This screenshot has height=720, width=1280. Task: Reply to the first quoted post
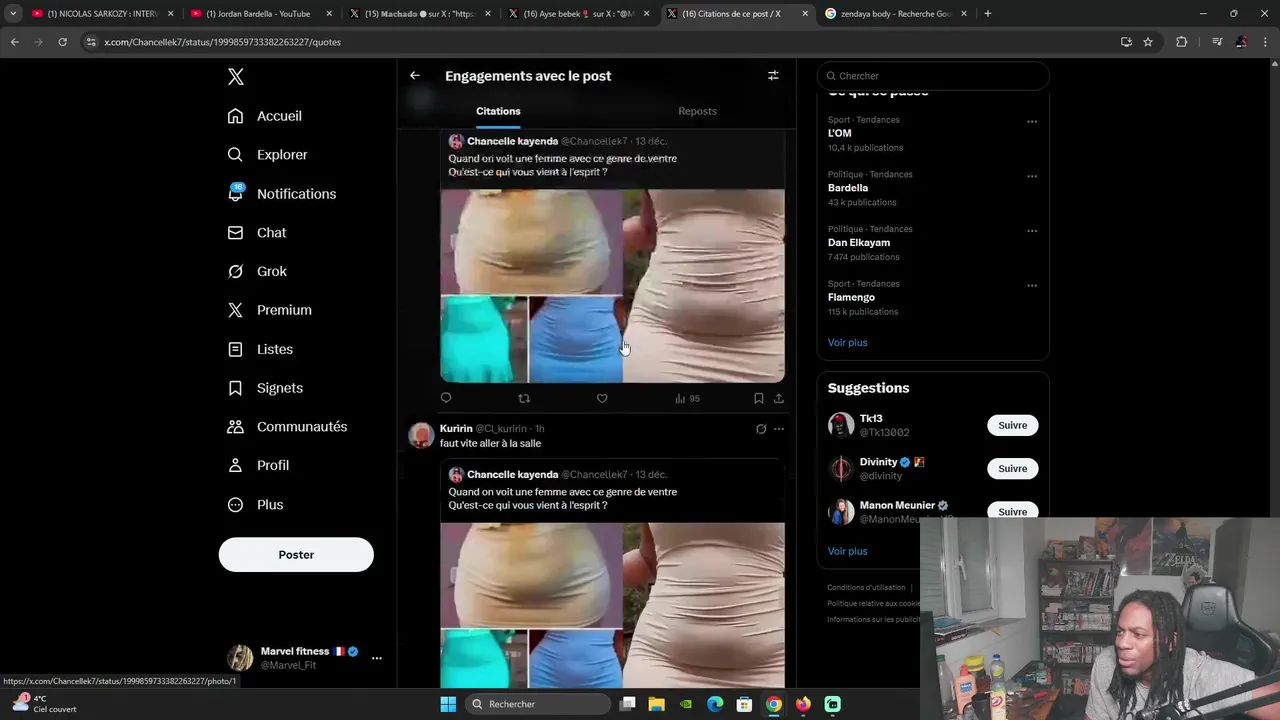point(446,398)
